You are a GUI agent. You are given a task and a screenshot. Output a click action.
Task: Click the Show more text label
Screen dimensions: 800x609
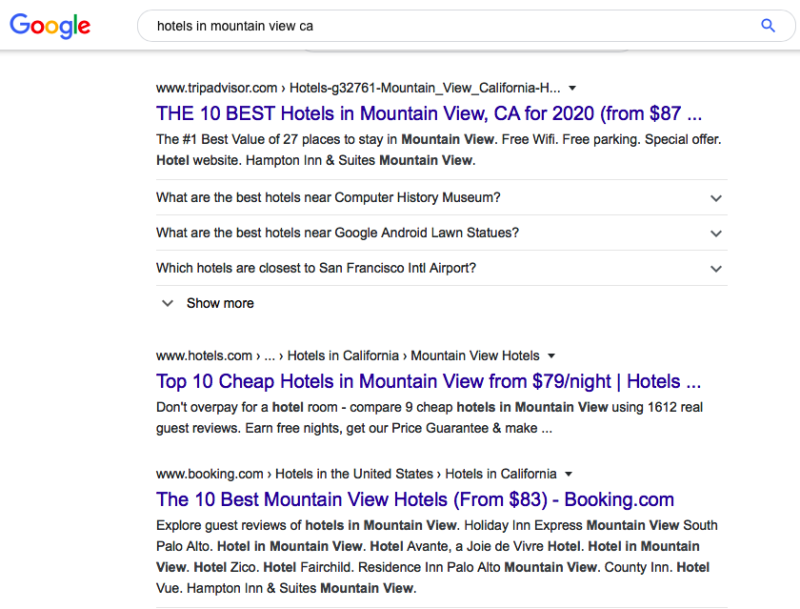click(220, 303)
